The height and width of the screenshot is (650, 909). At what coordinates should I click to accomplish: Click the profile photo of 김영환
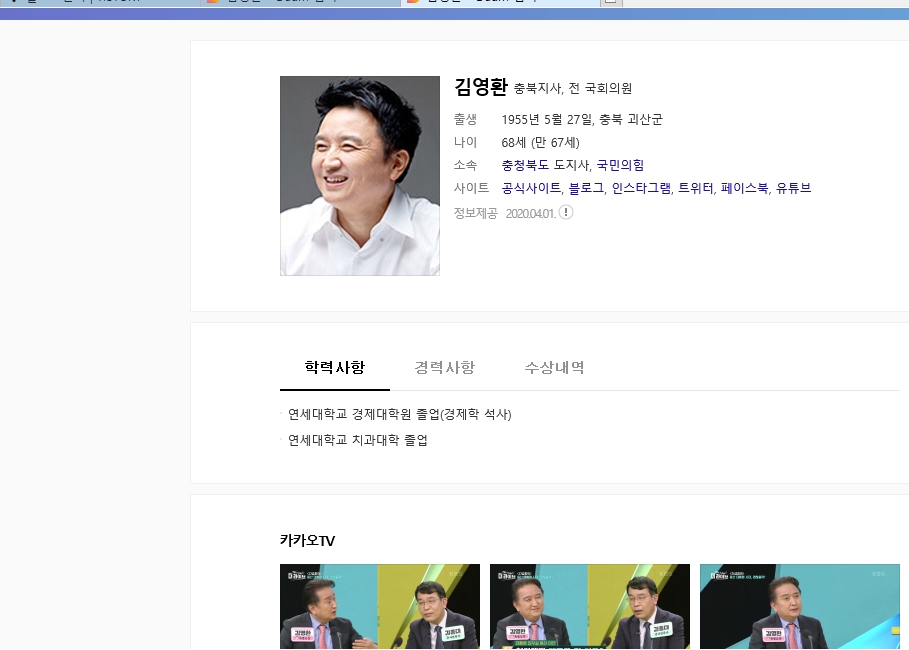(359, 176)
